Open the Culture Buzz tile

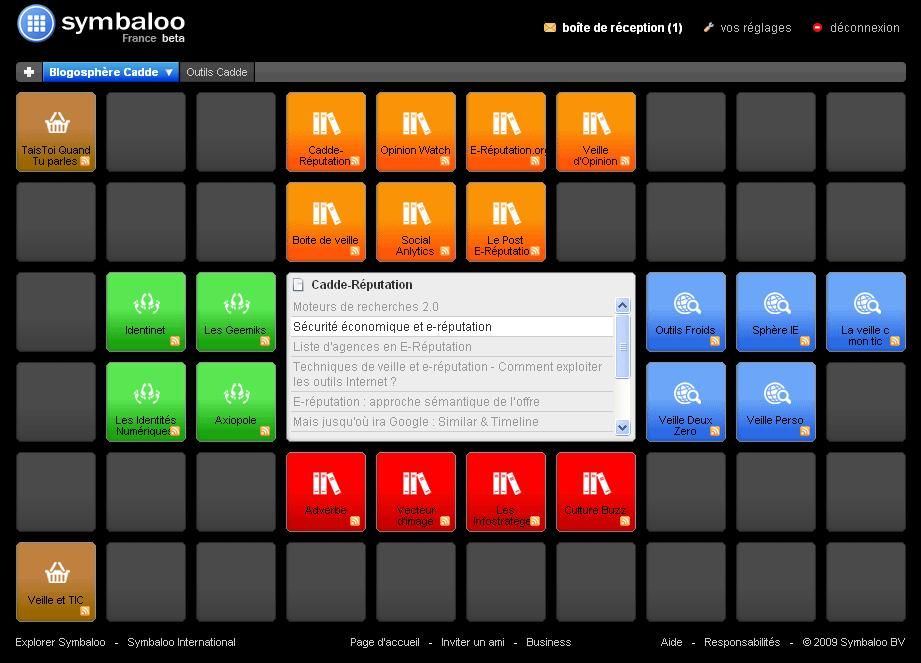click(596, 492)
